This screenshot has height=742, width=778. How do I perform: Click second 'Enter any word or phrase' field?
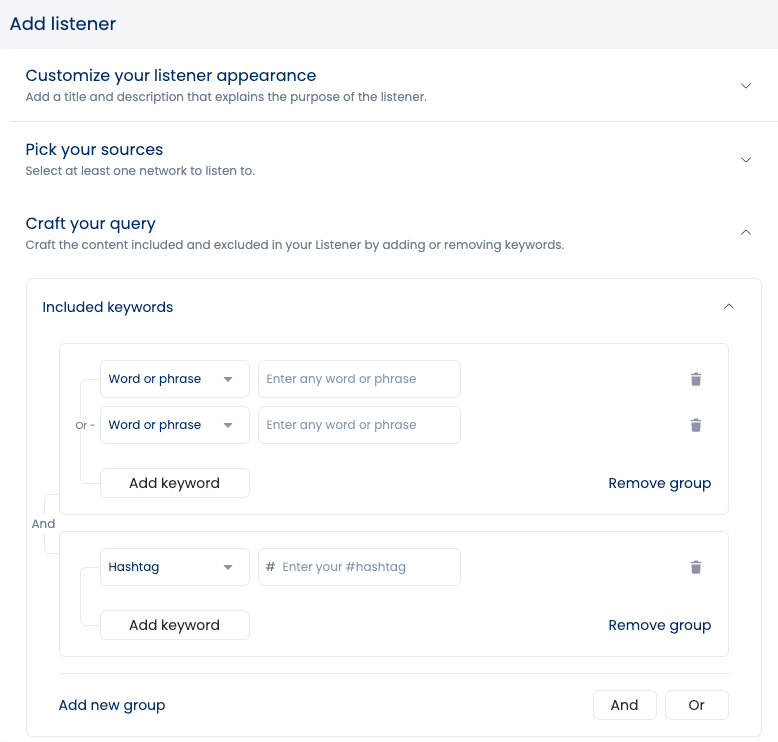(359, 425)
